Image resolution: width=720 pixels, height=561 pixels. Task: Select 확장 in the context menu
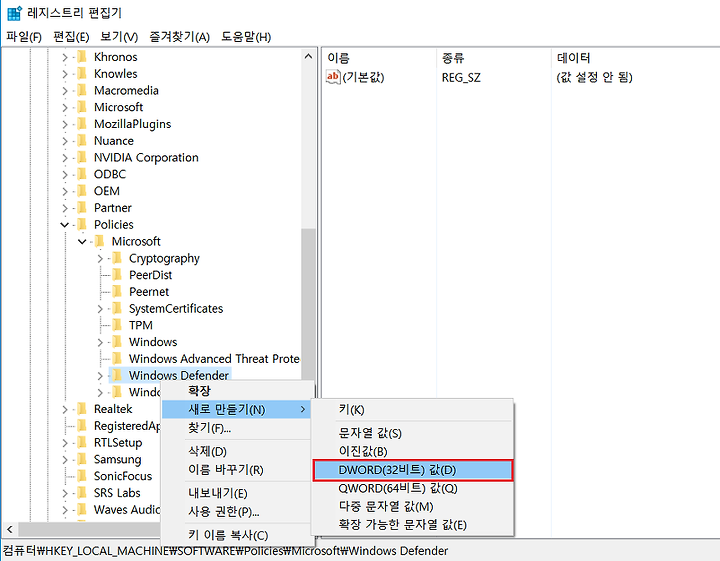coord(236,391)
